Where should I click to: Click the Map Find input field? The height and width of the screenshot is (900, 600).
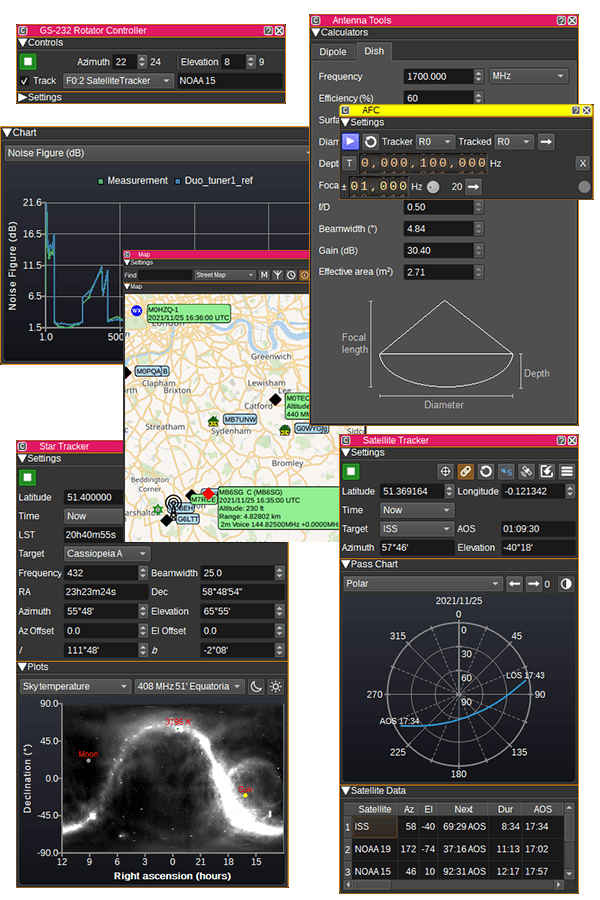[x=165, y=276]
